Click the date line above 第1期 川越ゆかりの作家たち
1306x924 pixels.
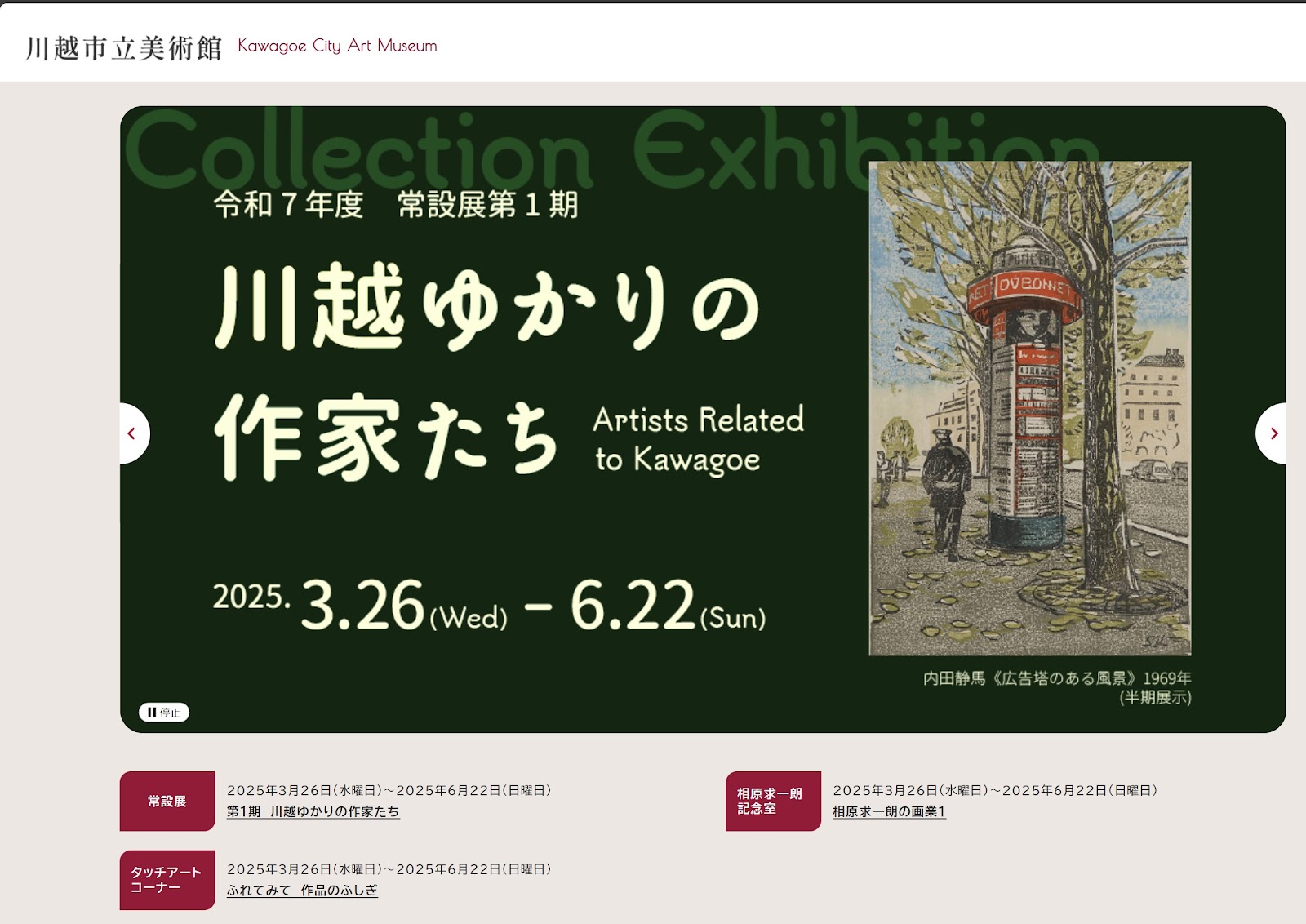click(389, 790)
